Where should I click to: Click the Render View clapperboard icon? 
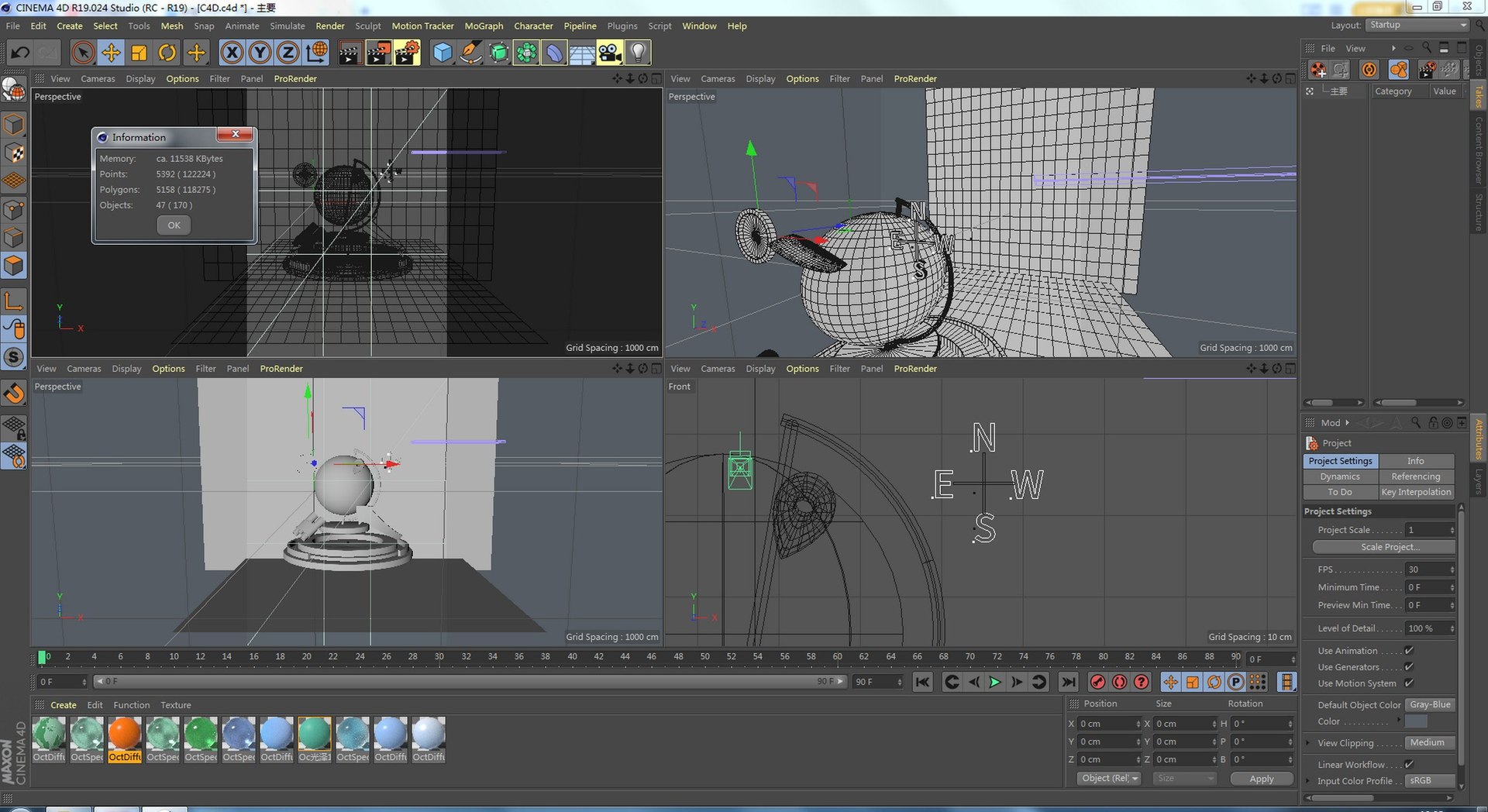pos(350,53)
